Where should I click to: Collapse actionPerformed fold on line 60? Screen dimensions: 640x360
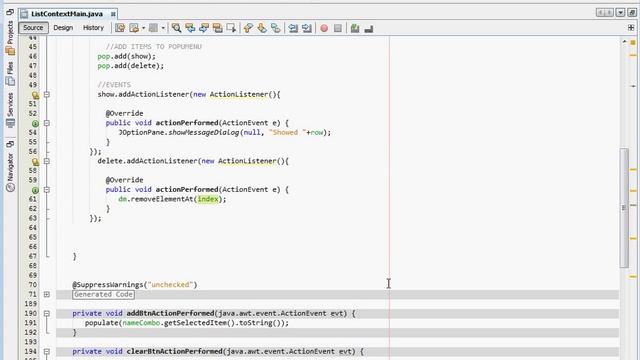pyautogui.click(x=47, y=189)
